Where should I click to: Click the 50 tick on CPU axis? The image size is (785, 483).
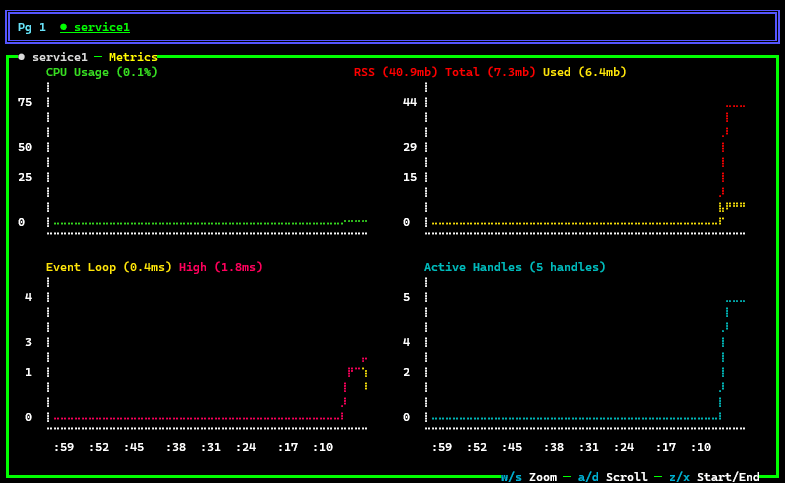(25, 147)
